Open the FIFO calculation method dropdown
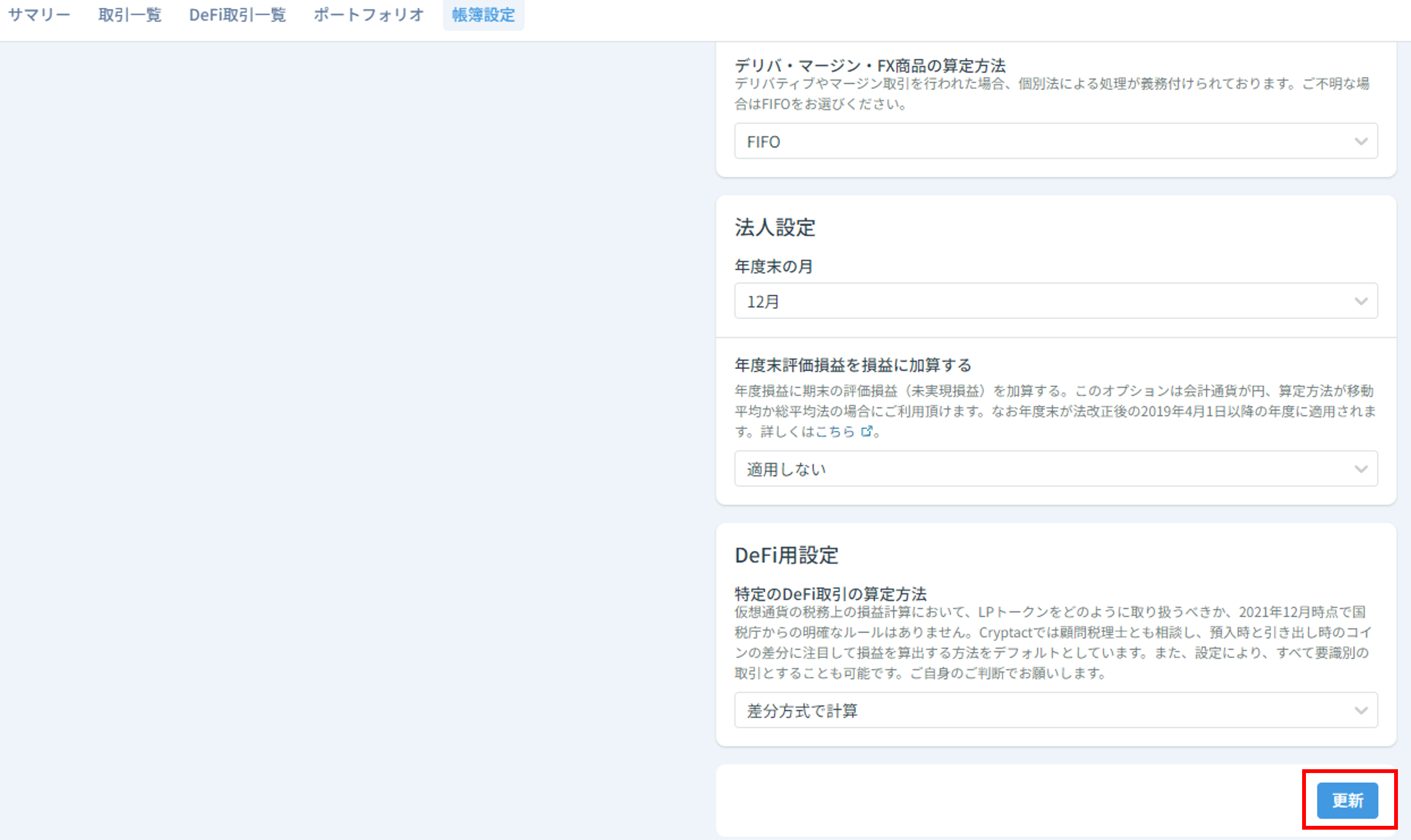This screenshot has height=840, width=1411. 1056,141
